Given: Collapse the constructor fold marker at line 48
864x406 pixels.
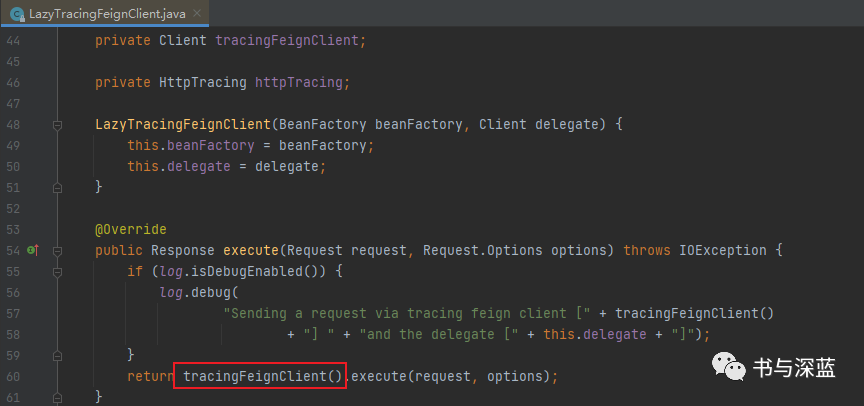Looking at the screenshot, I should 57,125.
